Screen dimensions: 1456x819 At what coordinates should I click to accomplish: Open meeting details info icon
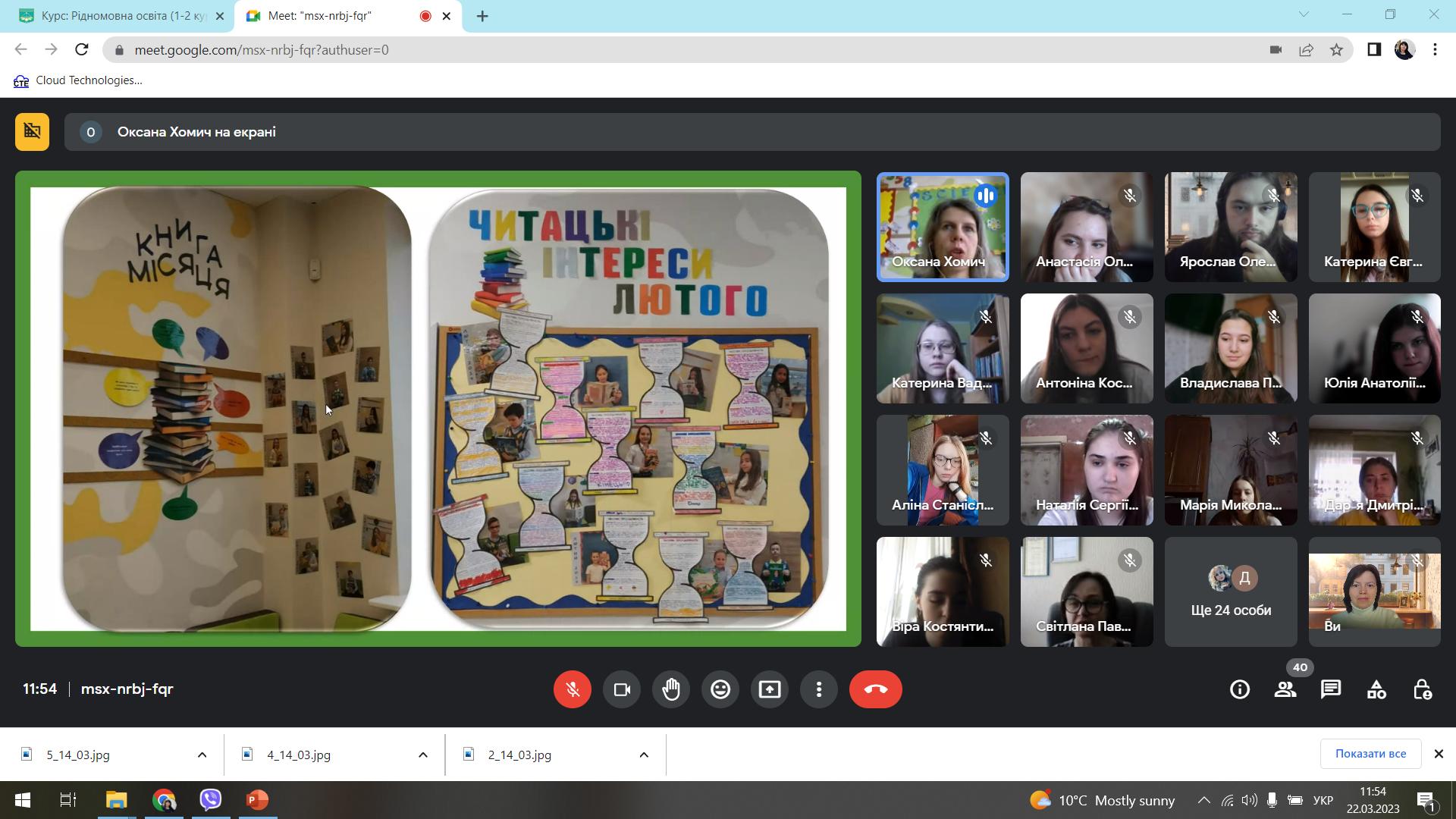[x=1240, y=689]
